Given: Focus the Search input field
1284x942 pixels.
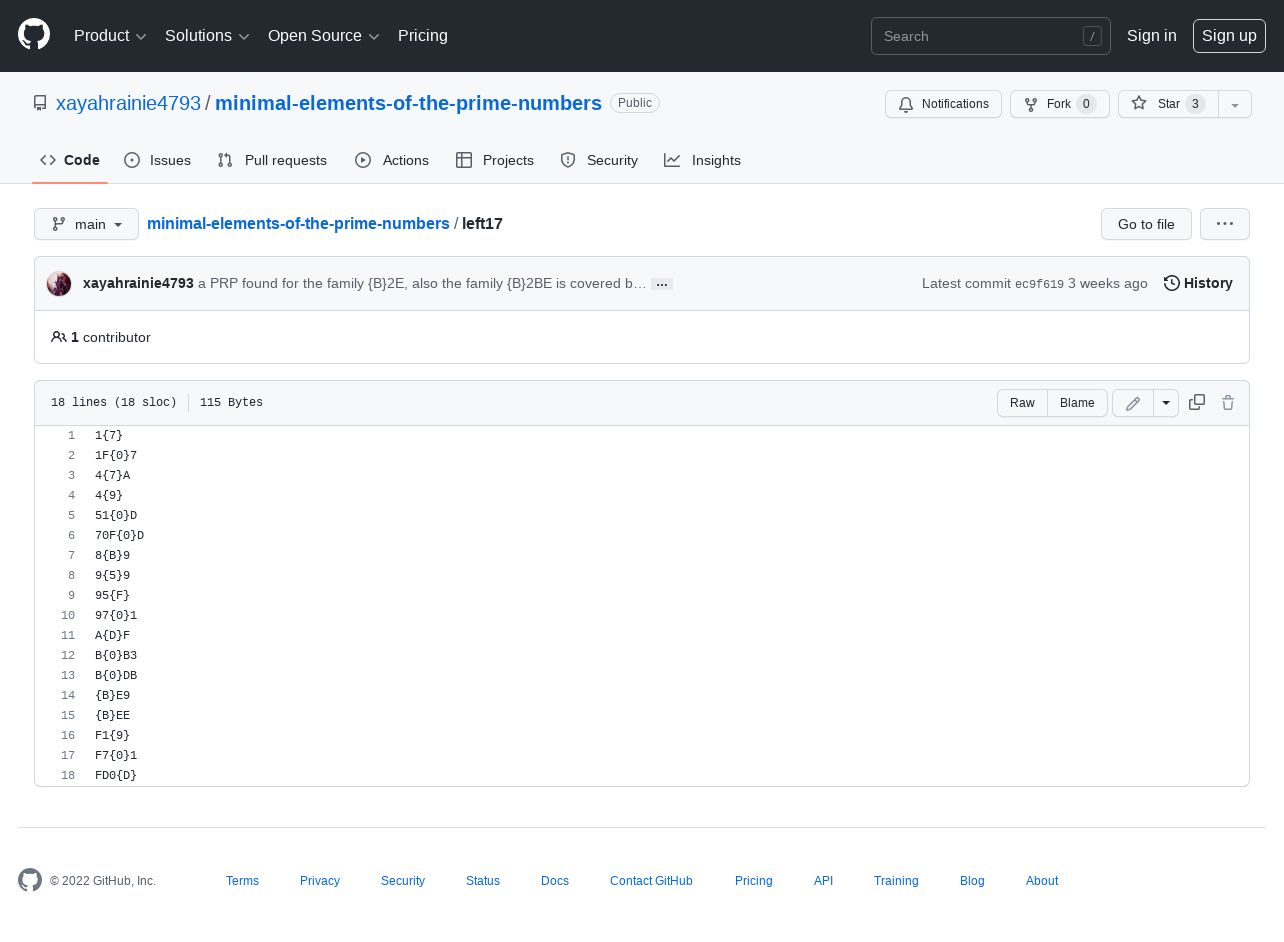Looking at the screenshot, I should click(991, 36).
